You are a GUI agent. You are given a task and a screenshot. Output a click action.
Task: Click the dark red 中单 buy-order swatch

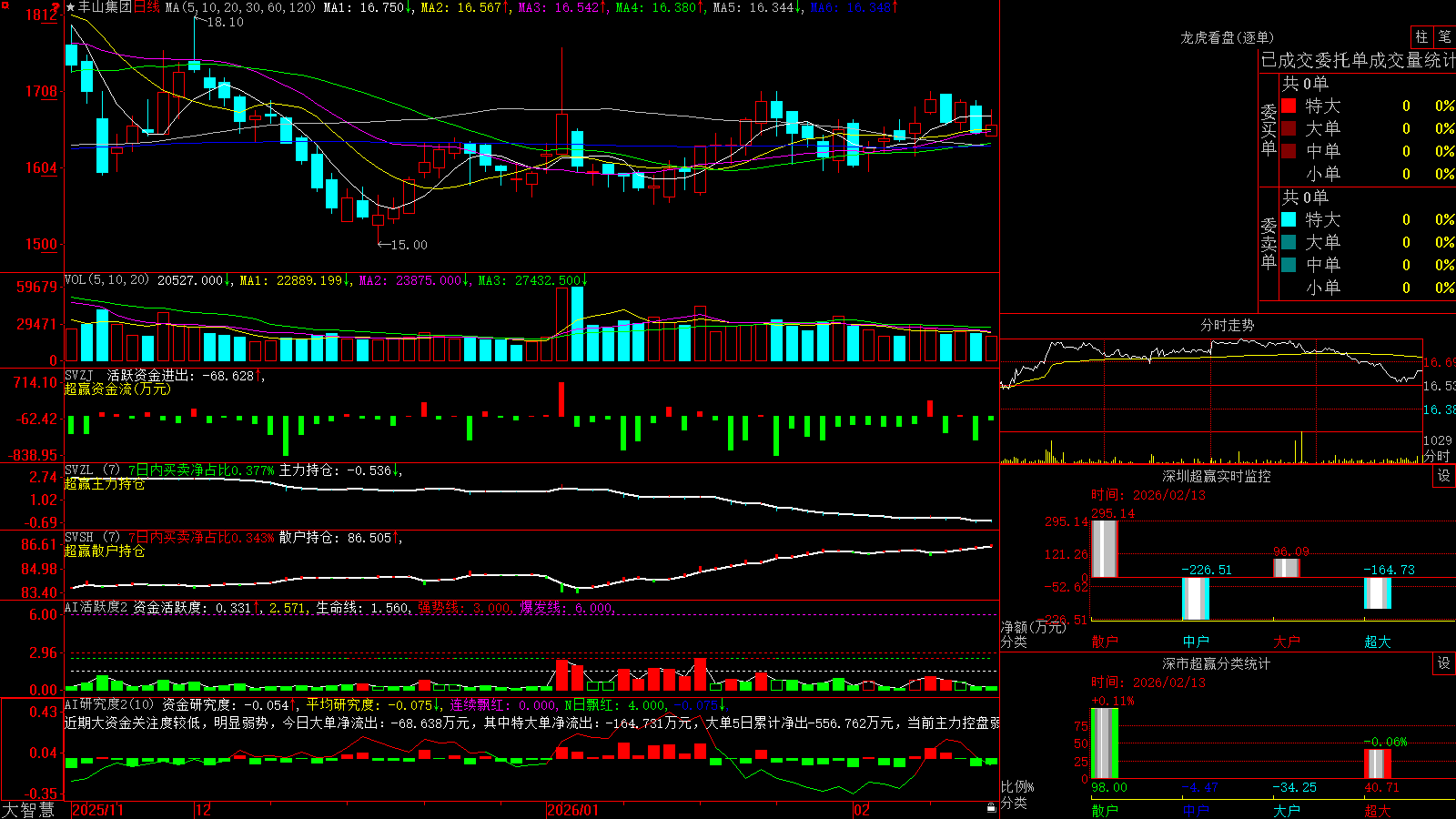[x=1289, y=151]
